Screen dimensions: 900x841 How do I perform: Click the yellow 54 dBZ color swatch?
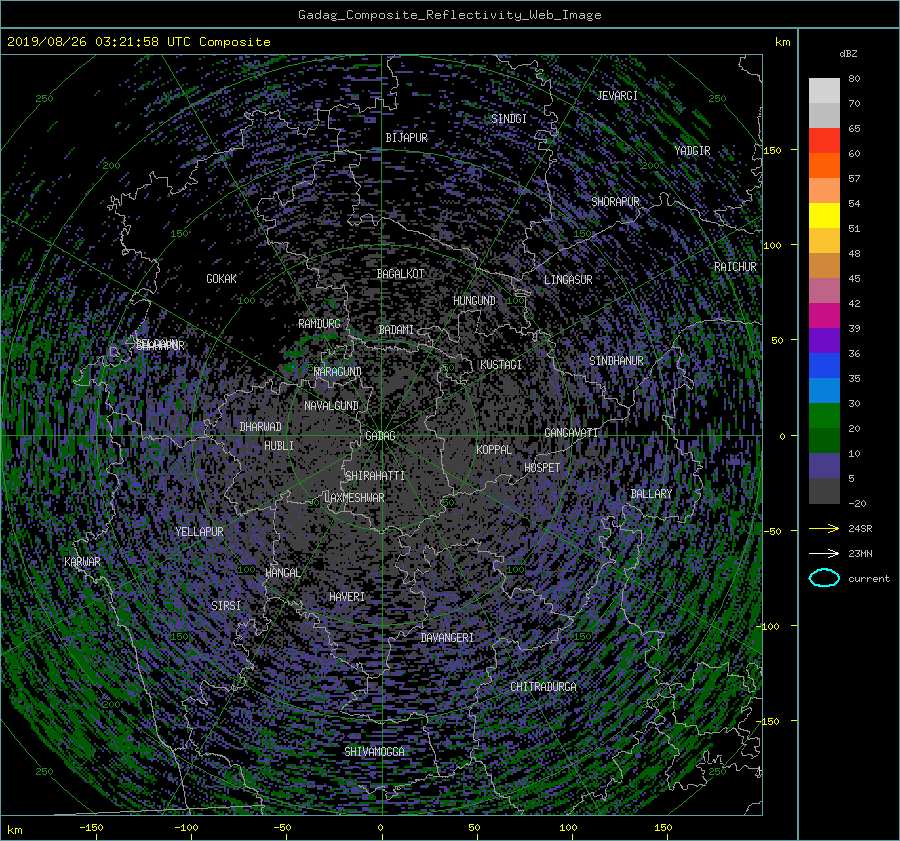[x=824, y=215]
